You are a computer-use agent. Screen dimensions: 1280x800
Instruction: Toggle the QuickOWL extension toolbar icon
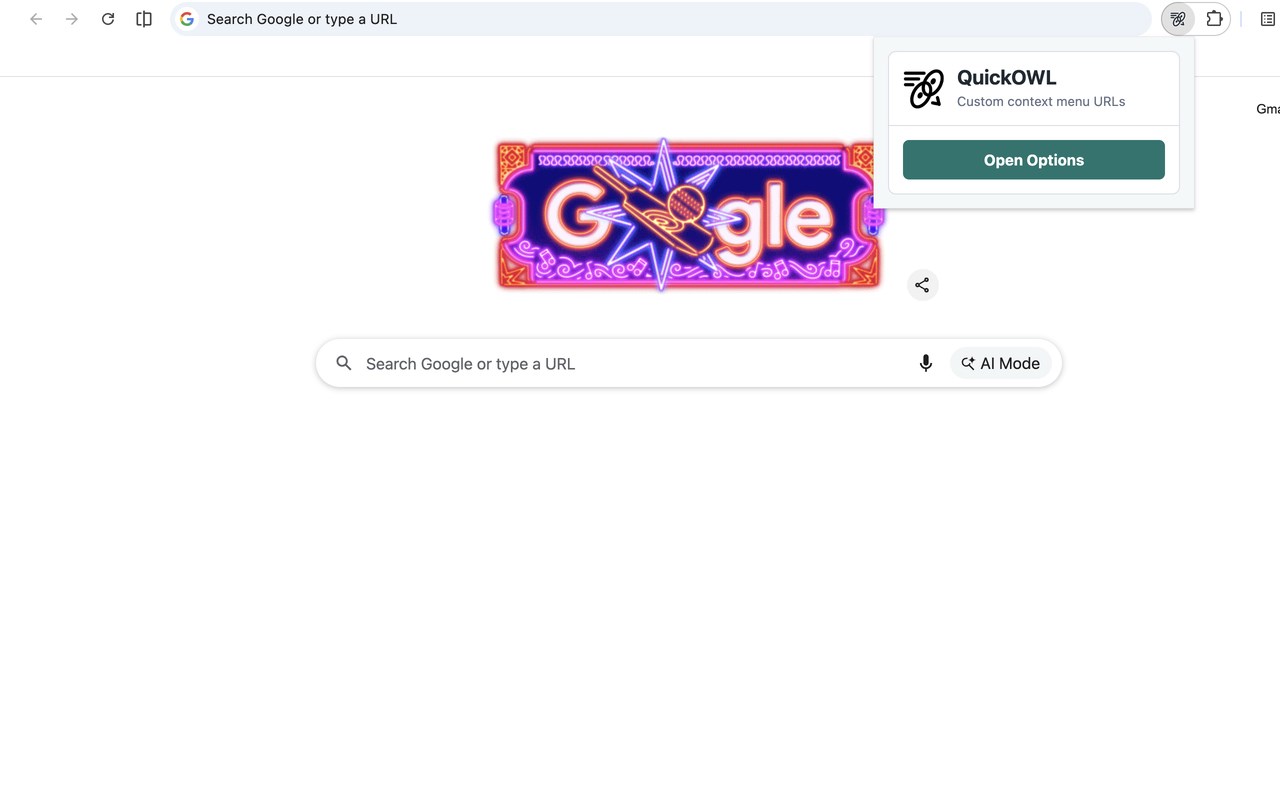1178,19
